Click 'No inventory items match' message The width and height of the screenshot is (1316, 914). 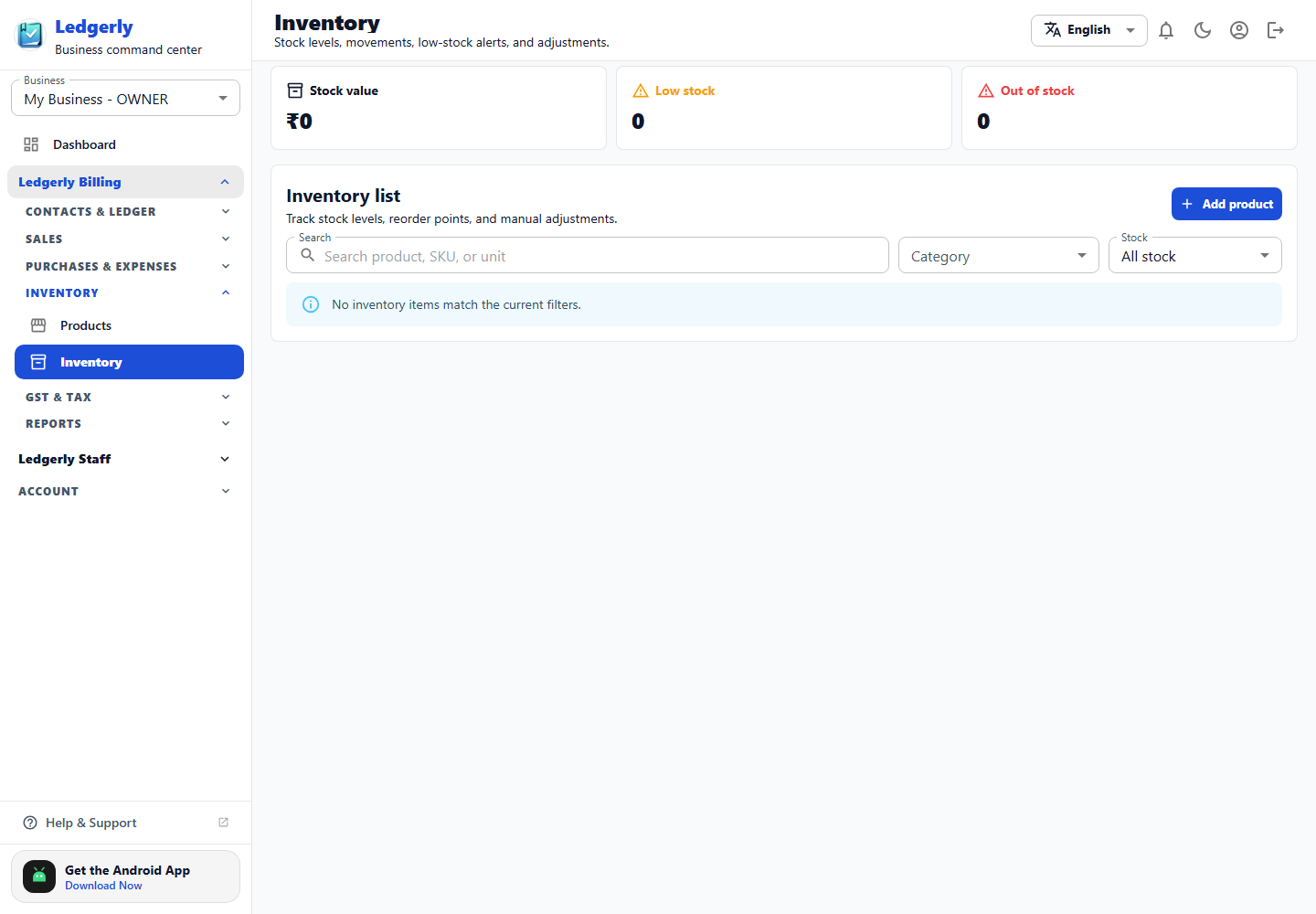click(456, 304)
